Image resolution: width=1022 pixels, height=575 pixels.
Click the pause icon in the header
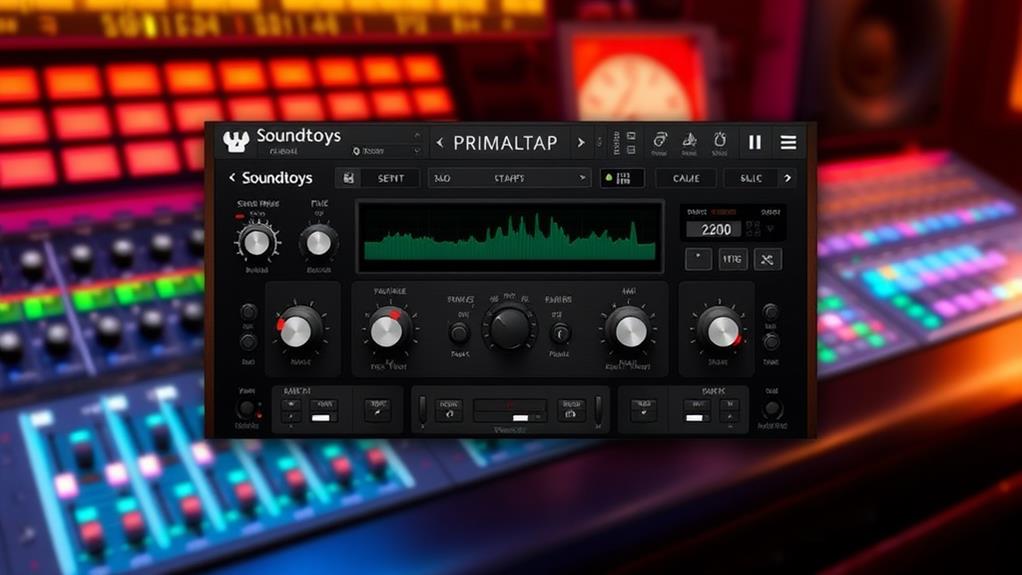(x=755, y=142)
